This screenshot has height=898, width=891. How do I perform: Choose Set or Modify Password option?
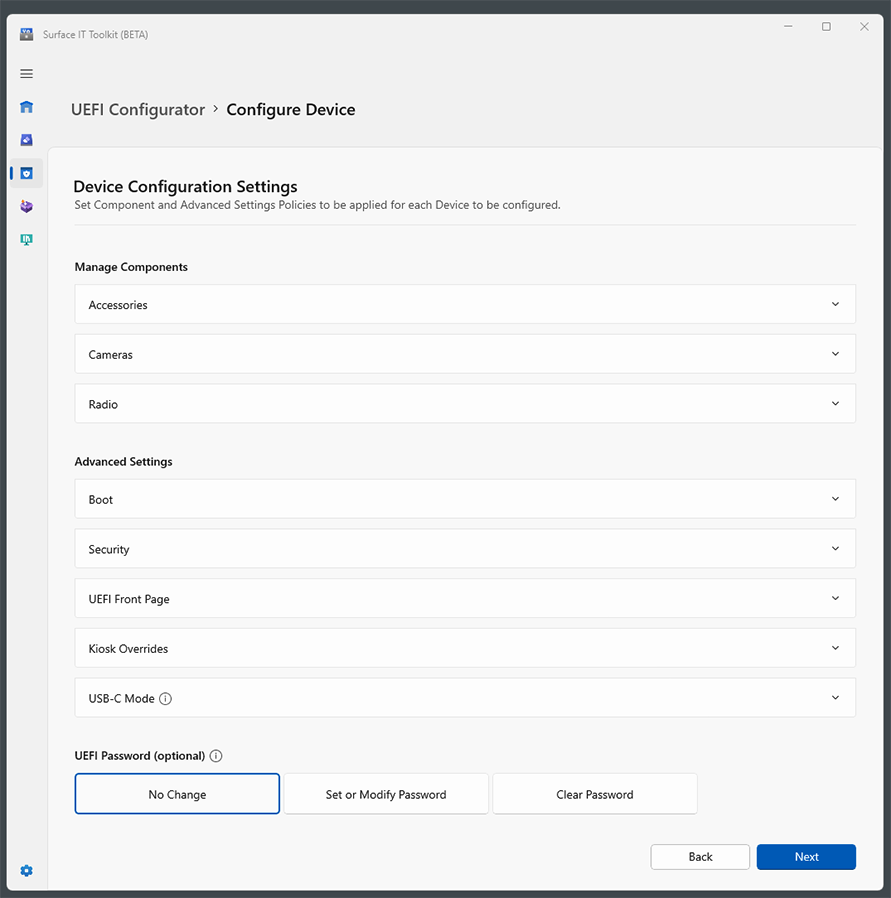[386, 793]
